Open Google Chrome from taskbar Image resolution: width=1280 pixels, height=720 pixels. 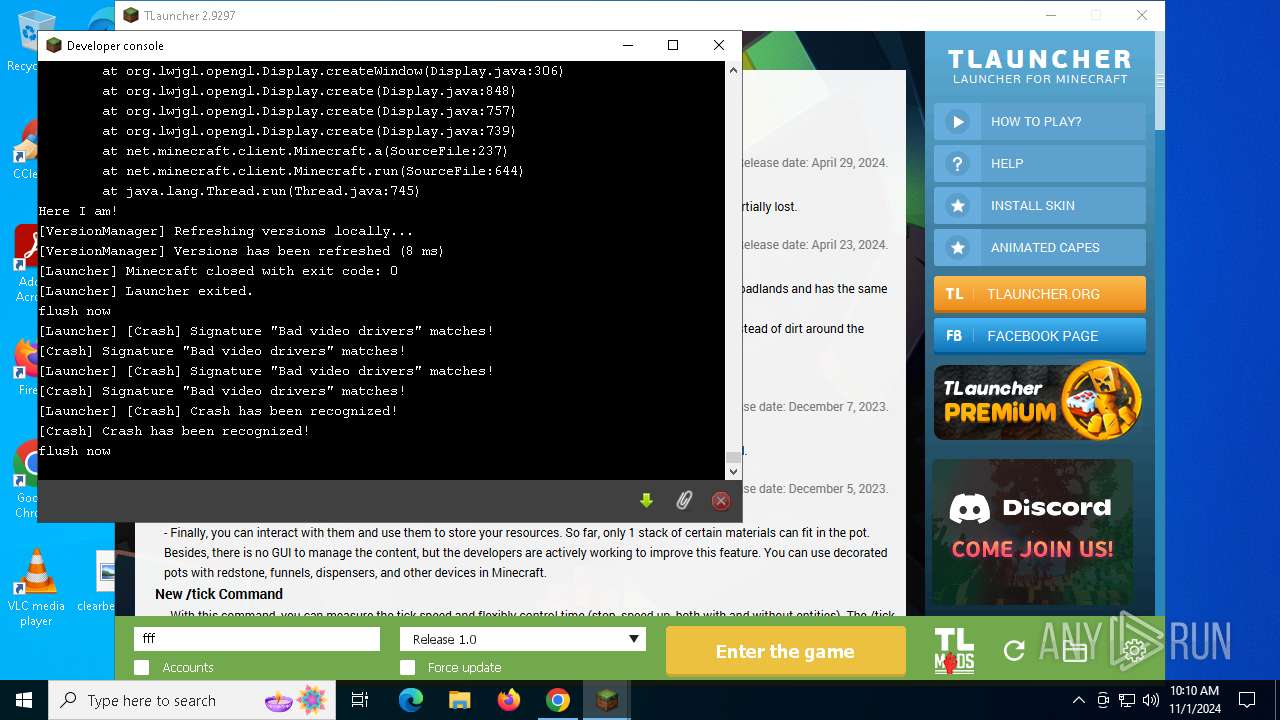point(558,700)
